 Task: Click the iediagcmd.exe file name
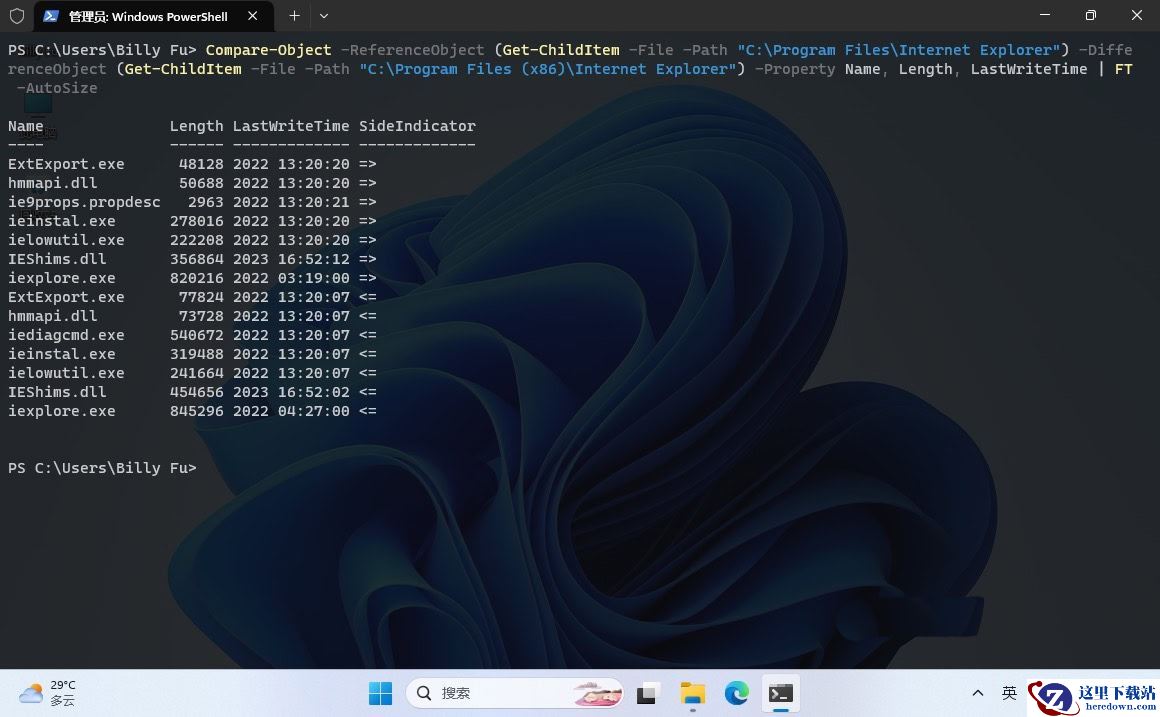point(67,335)
